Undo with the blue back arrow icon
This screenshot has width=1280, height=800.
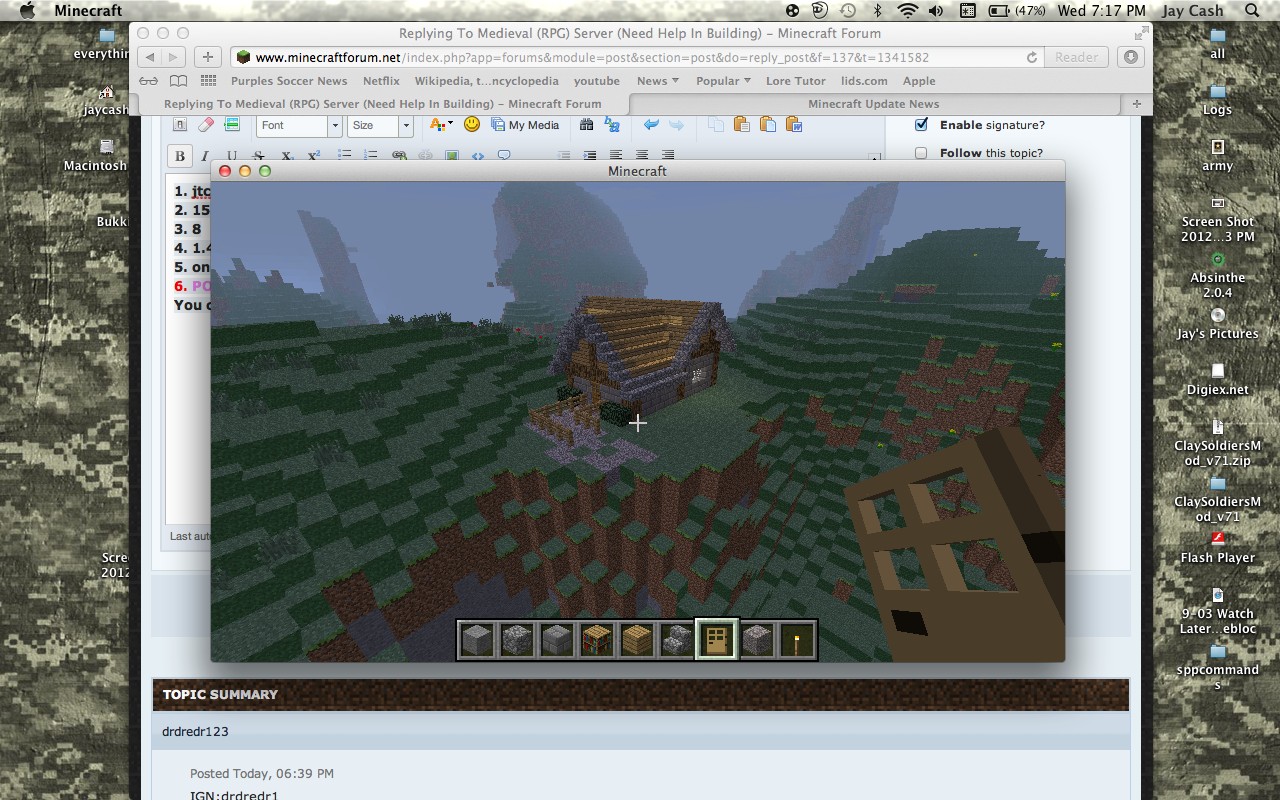tap(651, 125)
